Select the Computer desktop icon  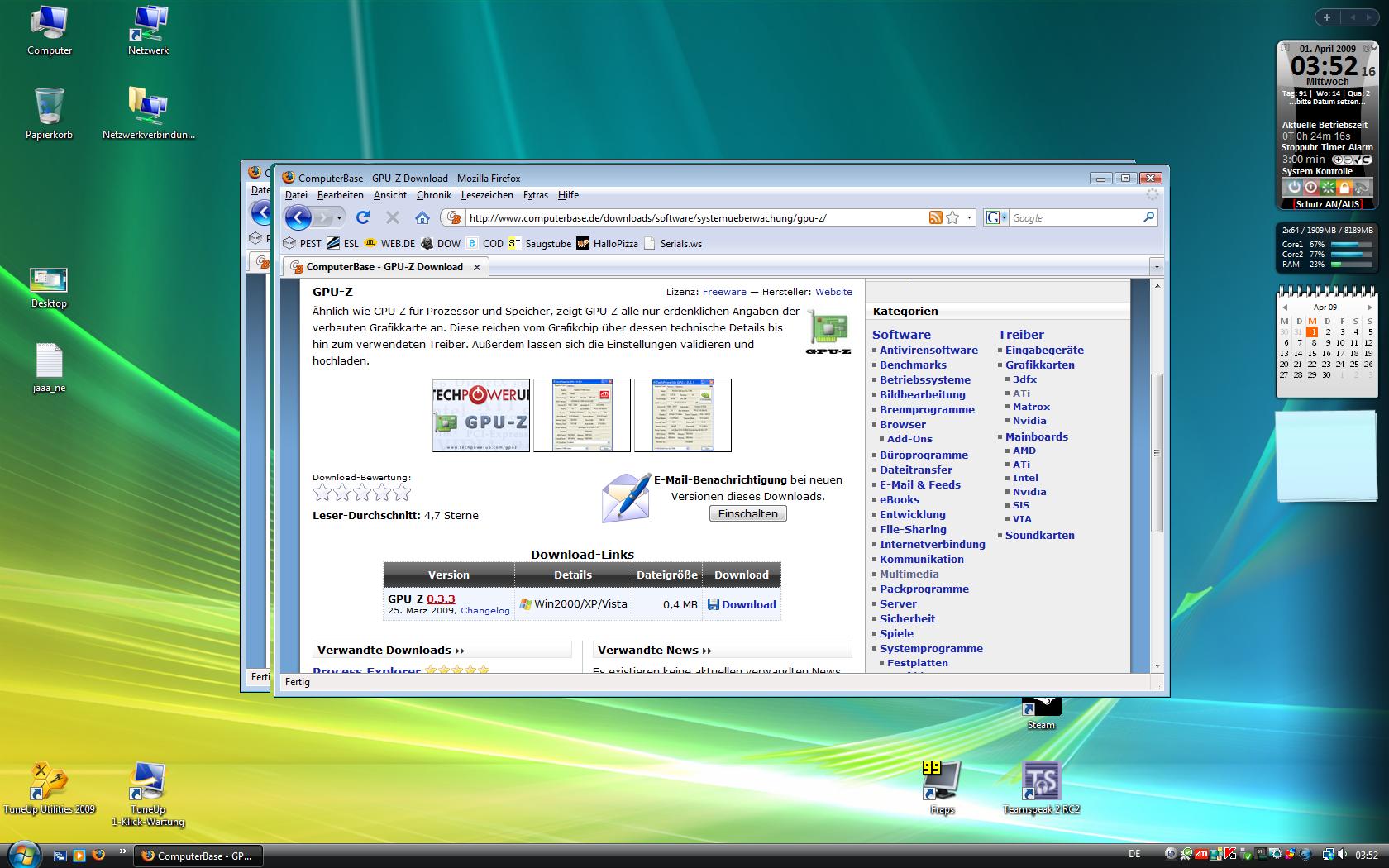point(50,31)
